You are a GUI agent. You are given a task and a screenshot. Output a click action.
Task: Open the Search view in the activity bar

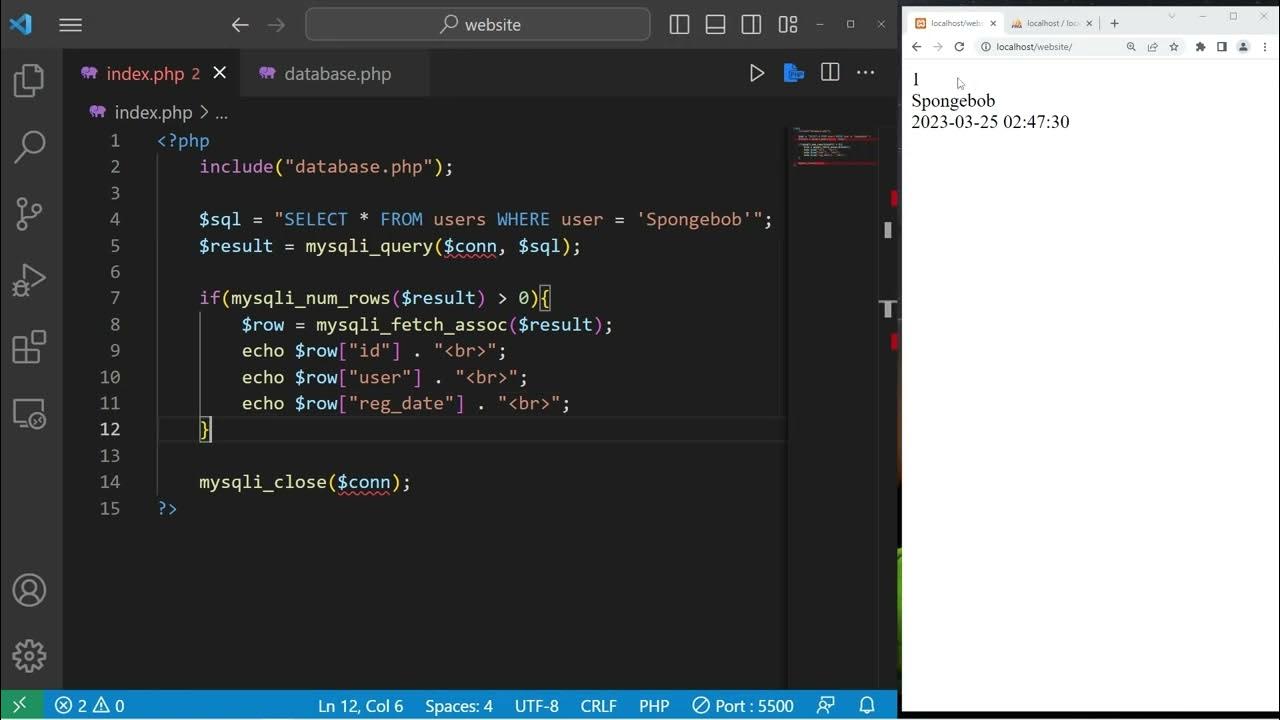29,147
